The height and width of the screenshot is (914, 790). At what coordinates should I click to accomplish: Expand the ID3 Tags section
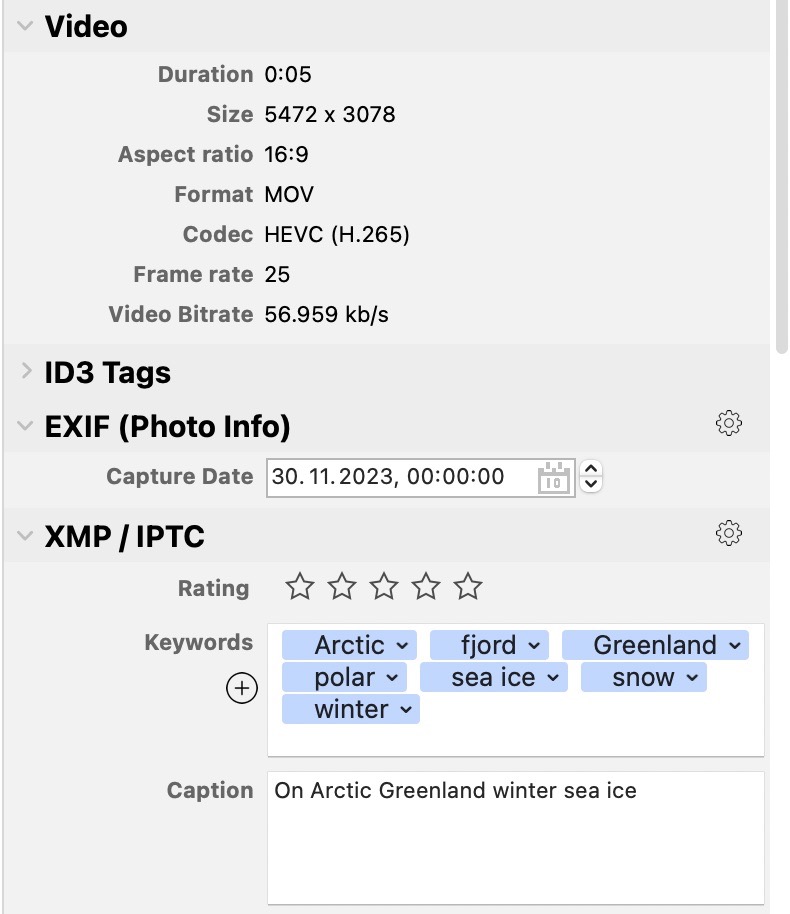point(23,371)
